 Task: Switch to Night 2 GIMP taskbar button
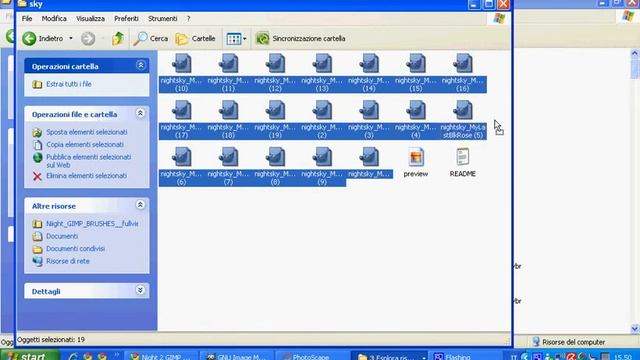(x=162, y=356)
